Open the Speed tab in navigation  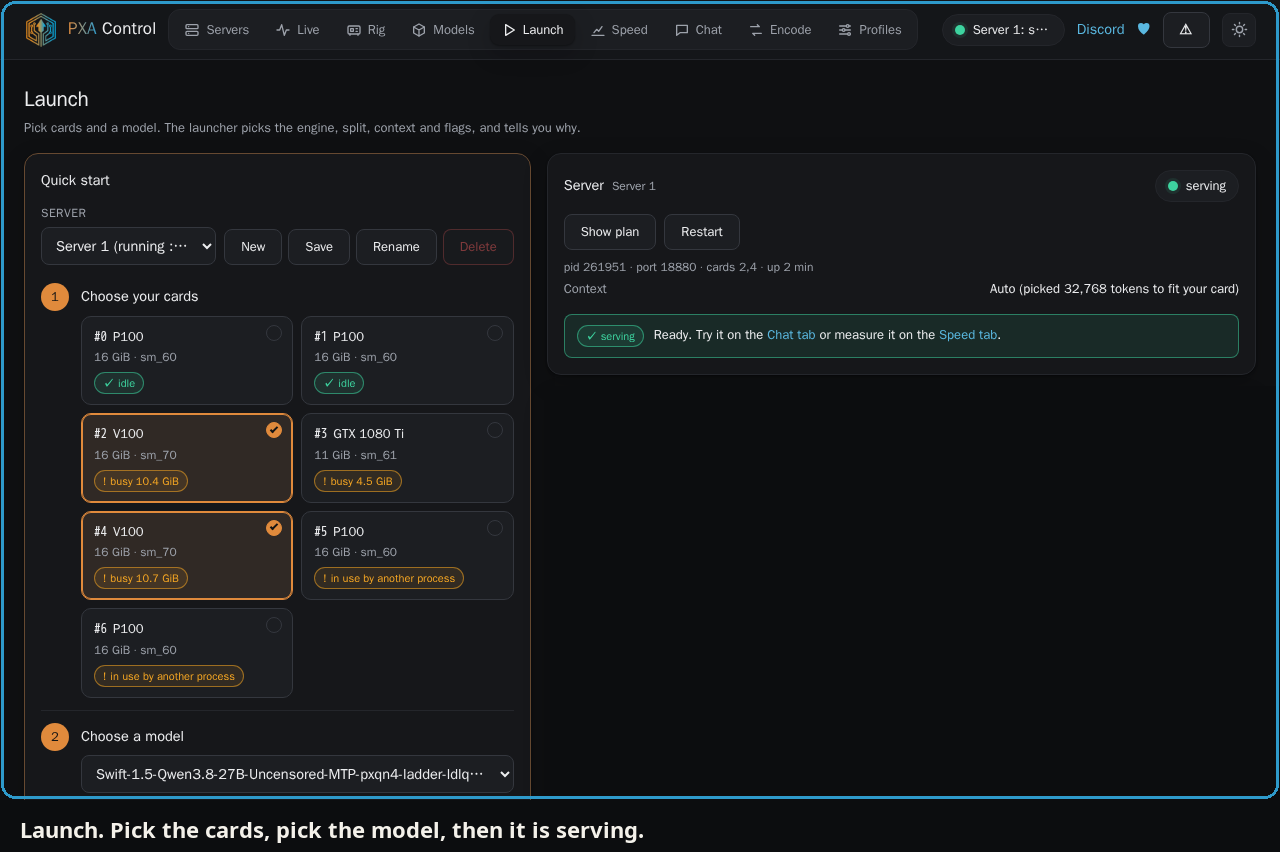(619, 30)
